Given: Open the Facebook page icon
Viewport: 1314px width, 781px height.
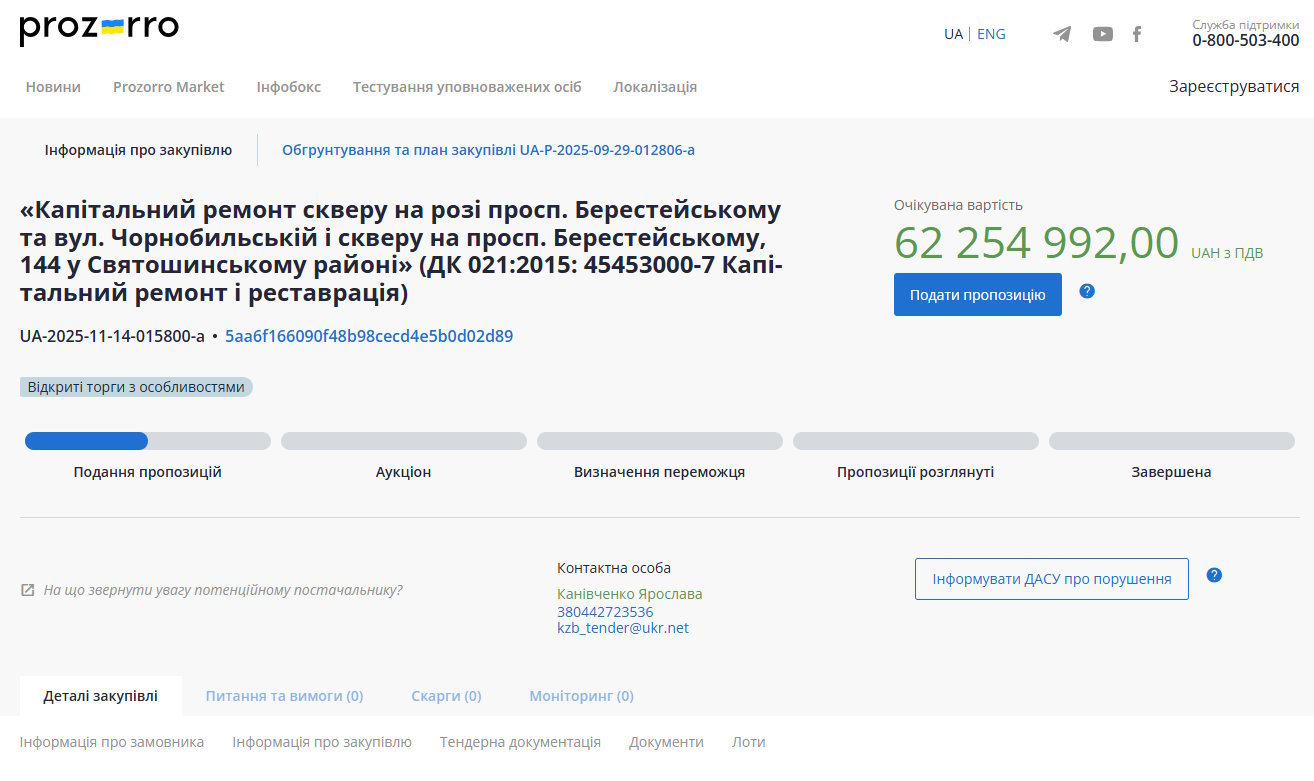Looking at the screenshot, I should point(1137,34).
